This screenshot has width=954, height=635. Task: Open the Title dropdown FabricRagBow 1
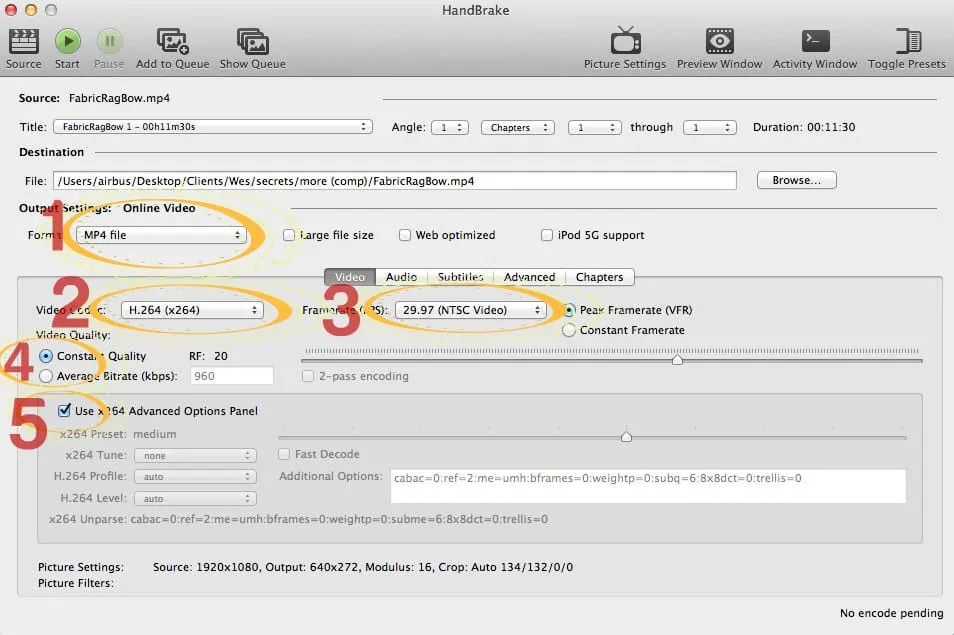click(213, 127)
